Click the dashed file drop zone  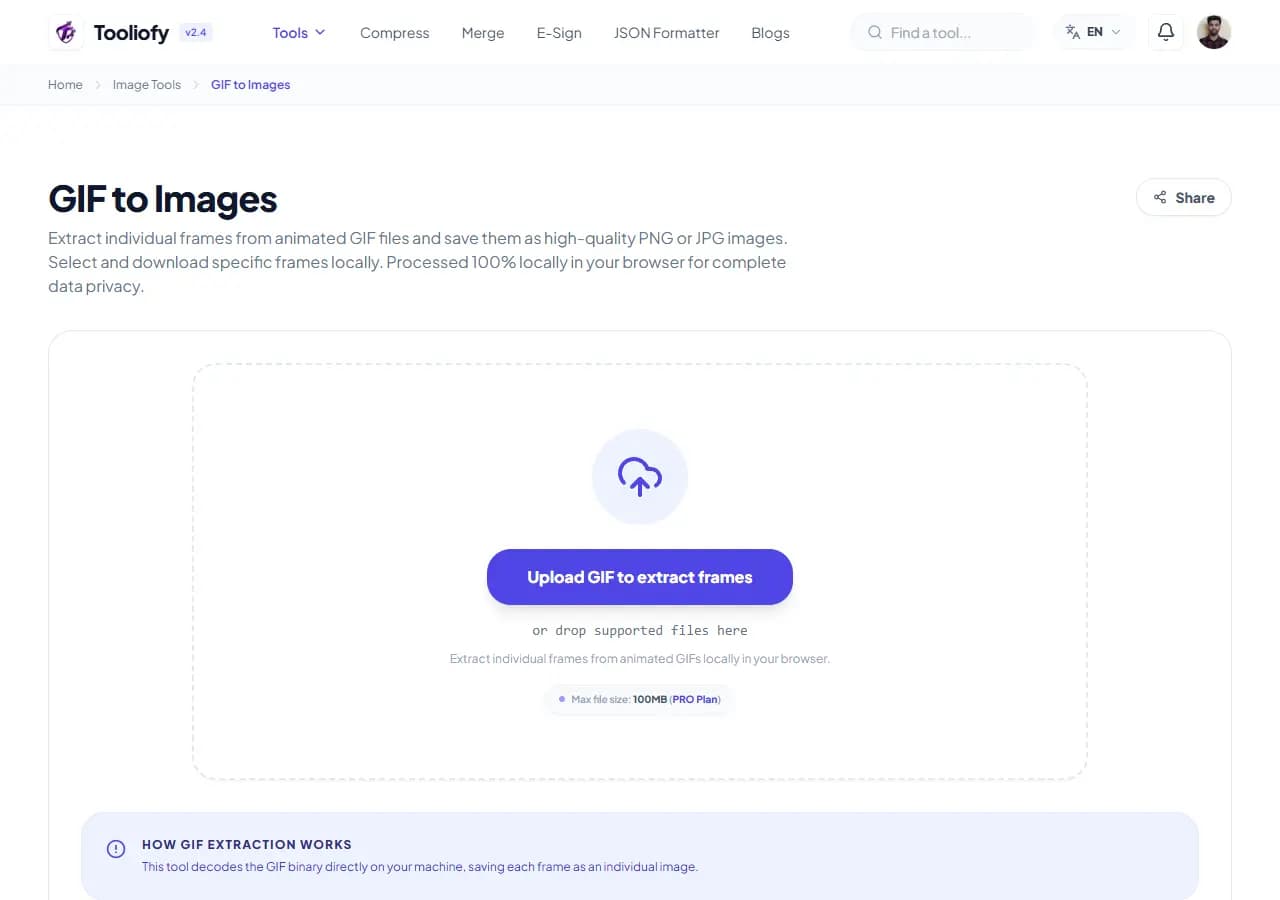pyautogui.click(x=640, y=572)
